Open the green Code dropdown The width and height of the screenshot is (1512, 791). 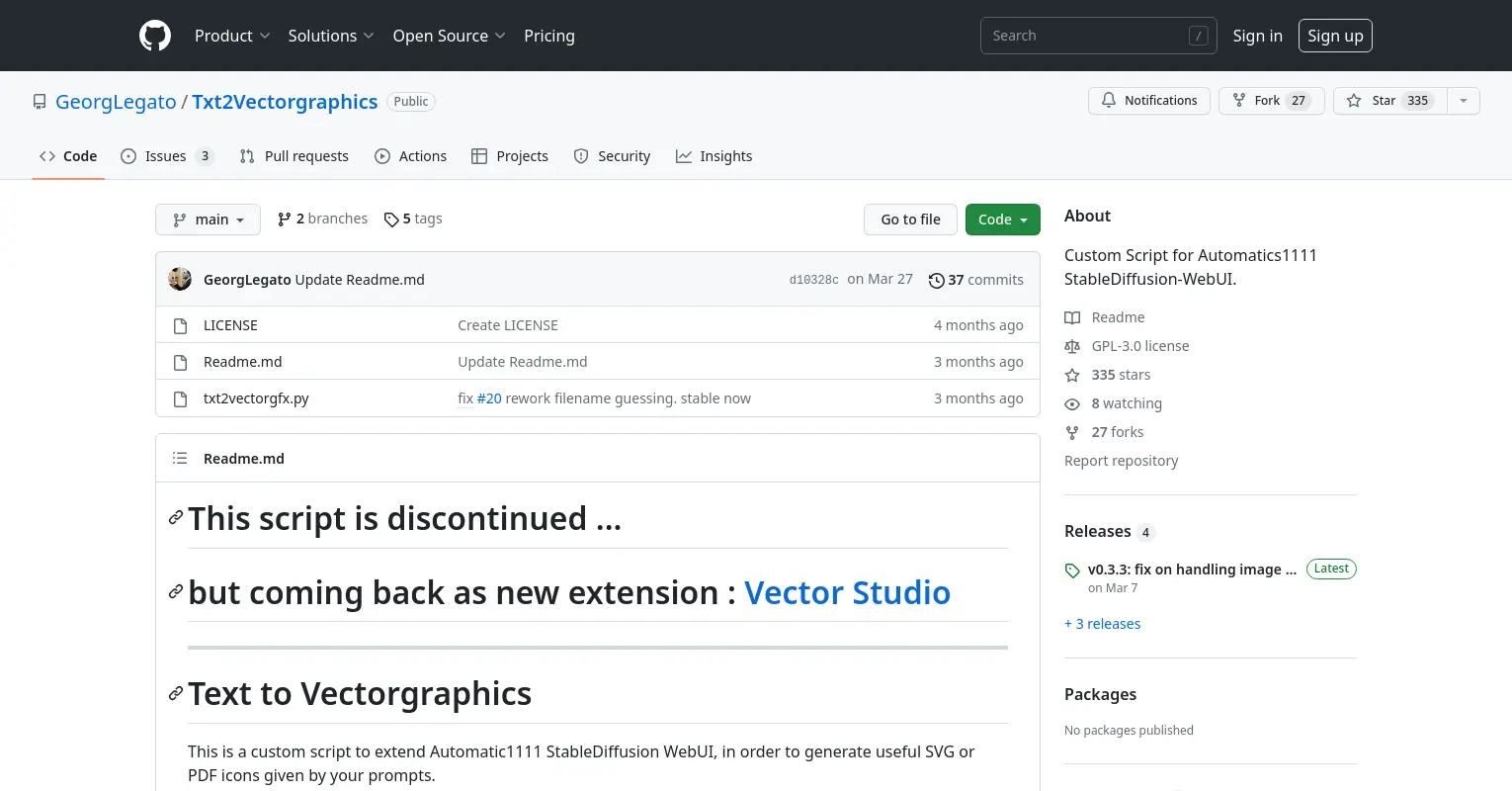[1002, 220]
